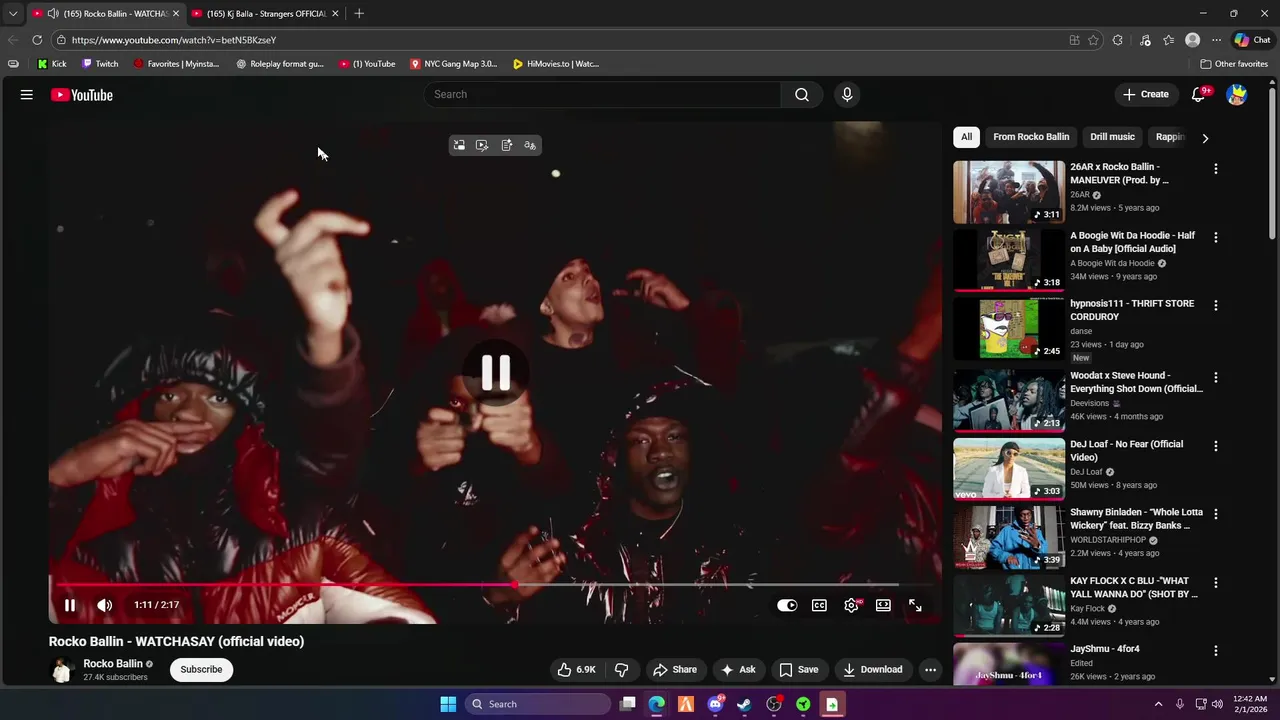Open options for JayShmu 4for4 video
Viewport: 1280px width, 720px height.
pyautogui.click(x=1216, y=650)
